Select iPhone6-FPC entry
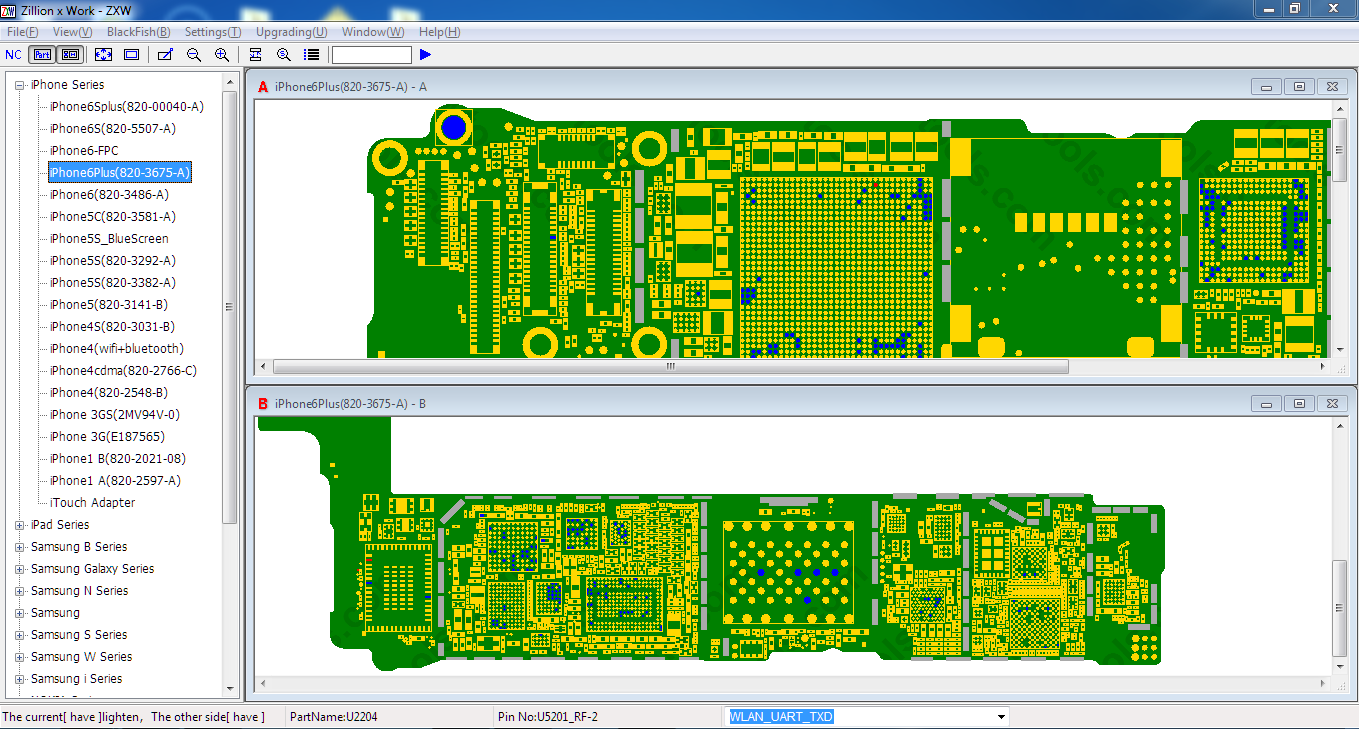 pos(84,151)
